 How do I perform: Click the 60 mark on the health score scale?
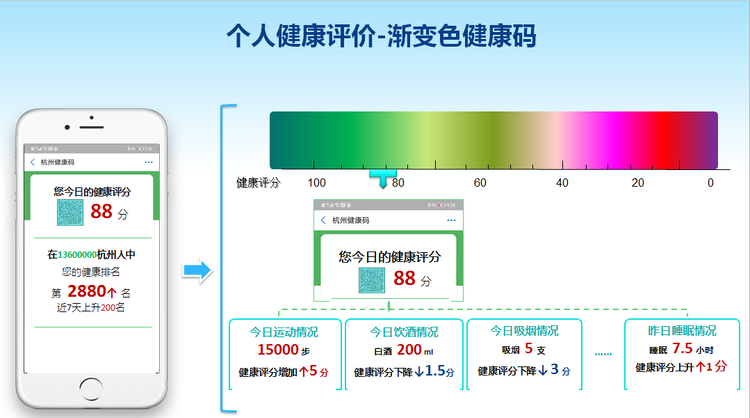click(480, 183)
